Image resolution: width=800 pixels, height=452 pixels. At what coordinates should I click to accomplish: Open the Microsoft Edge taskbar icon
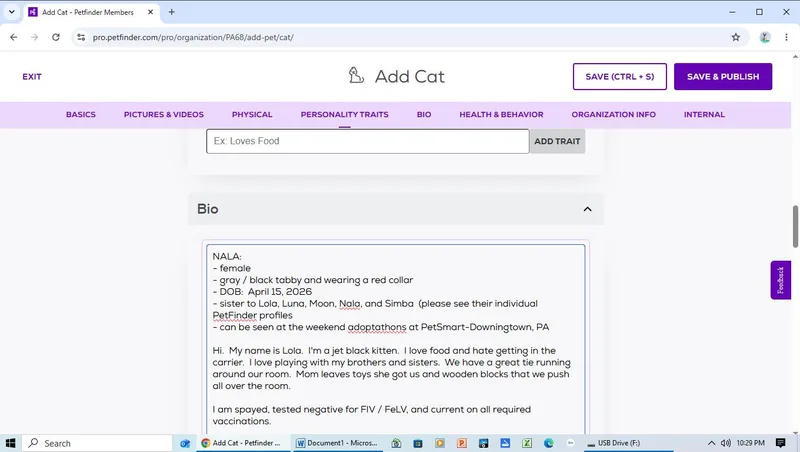549,443
